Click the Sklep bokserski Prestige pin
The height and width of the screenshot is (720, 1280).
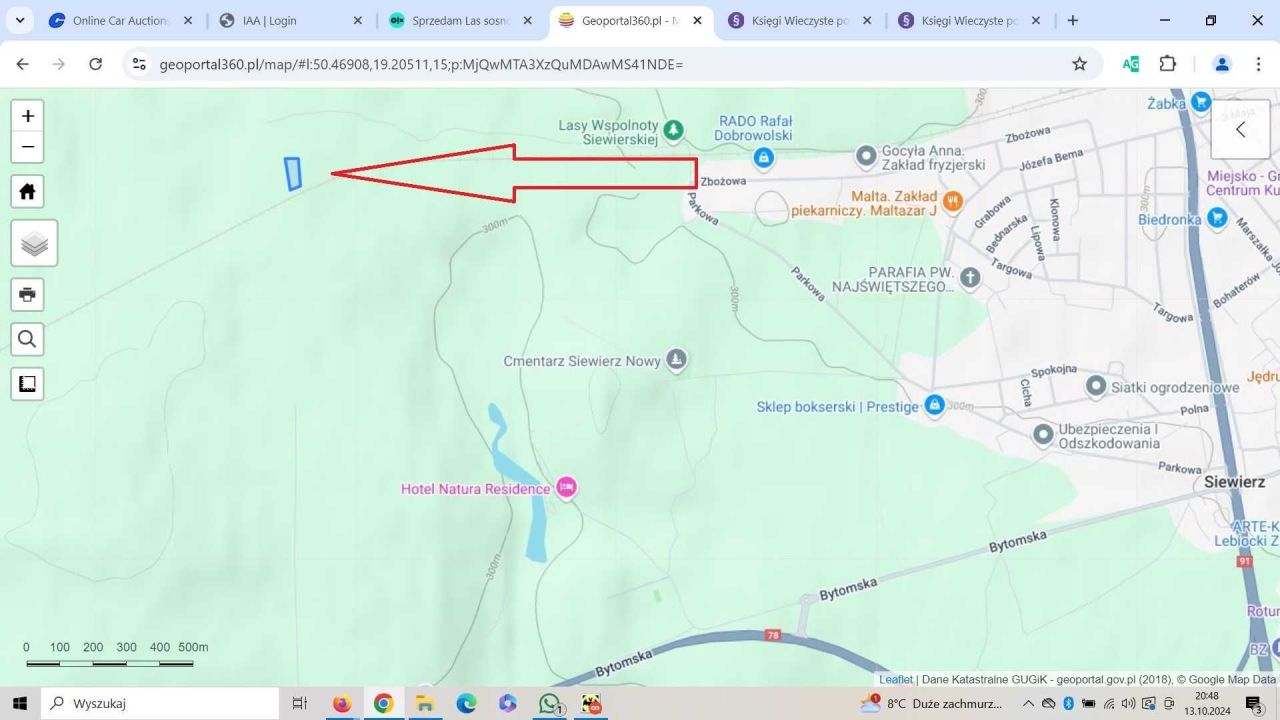click(934, 405)
